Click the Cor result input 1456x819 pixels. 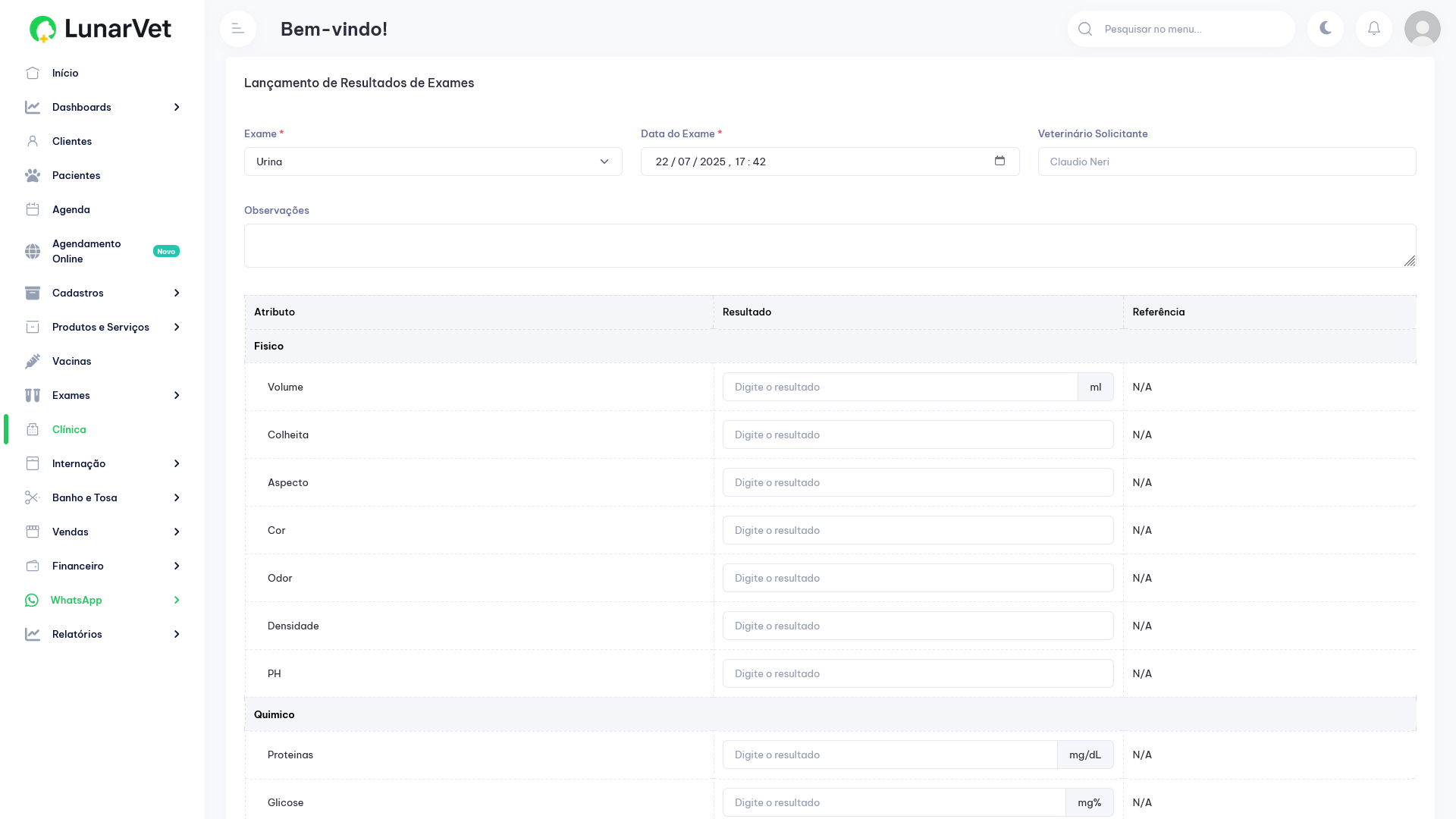point(918,530)
